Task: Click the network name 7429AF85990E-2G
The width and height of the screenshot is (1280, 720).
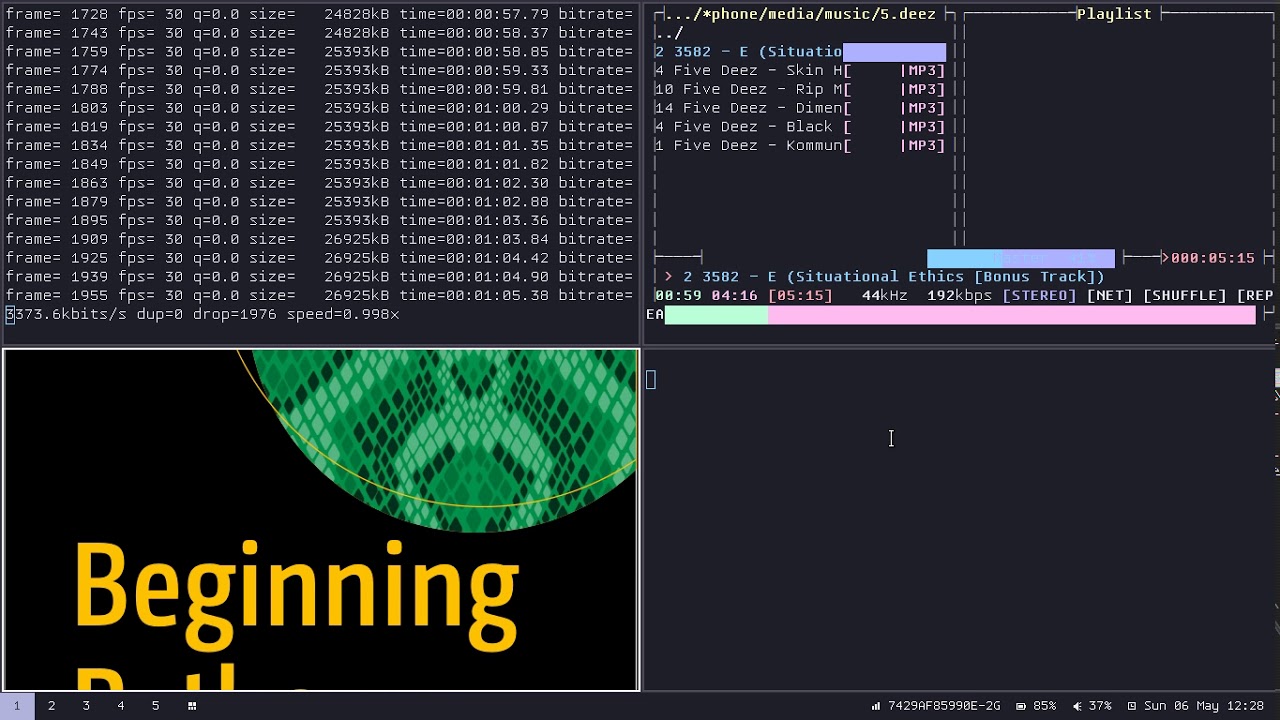Action: coord(944,706)
